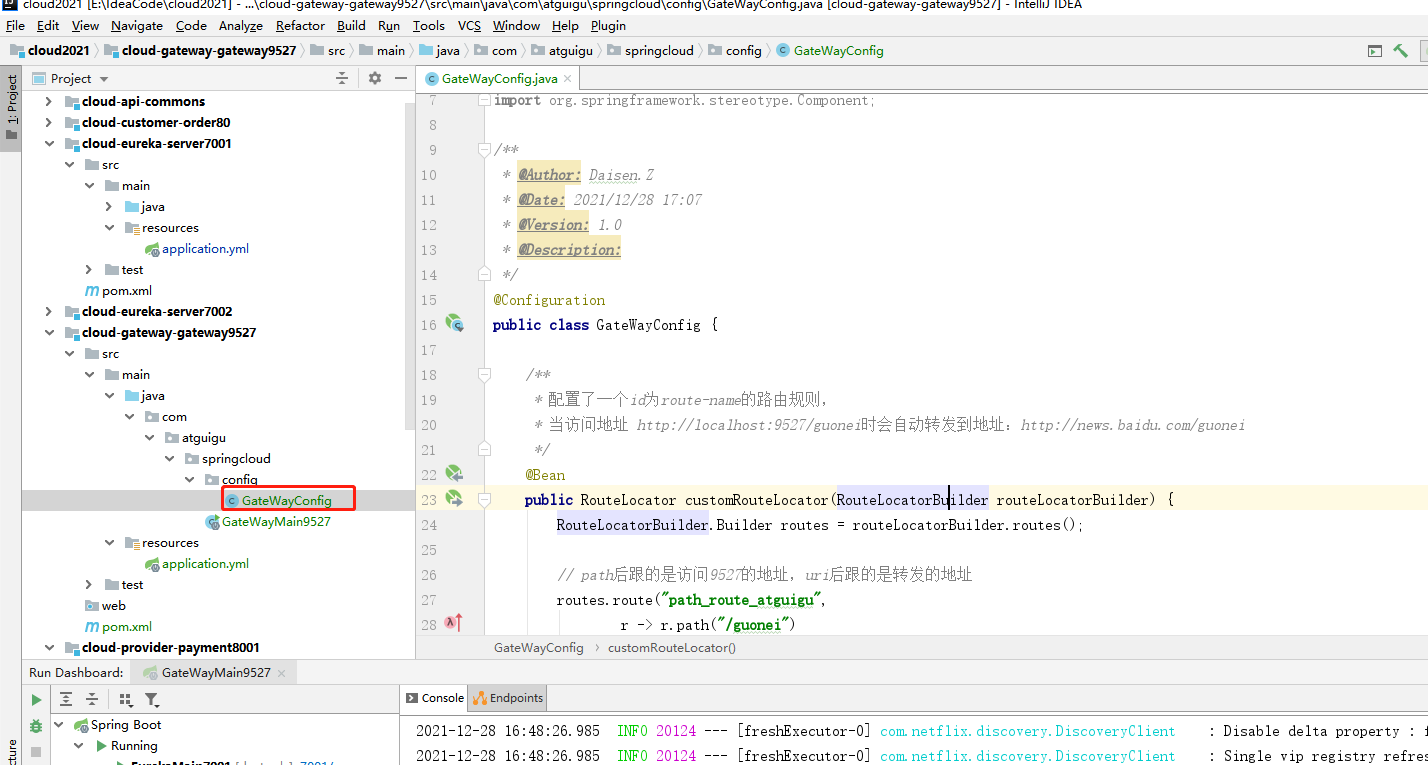The image size is (1428, 765).
Task: Toggle the 1: Project tool window button
Action: (11, 108)
